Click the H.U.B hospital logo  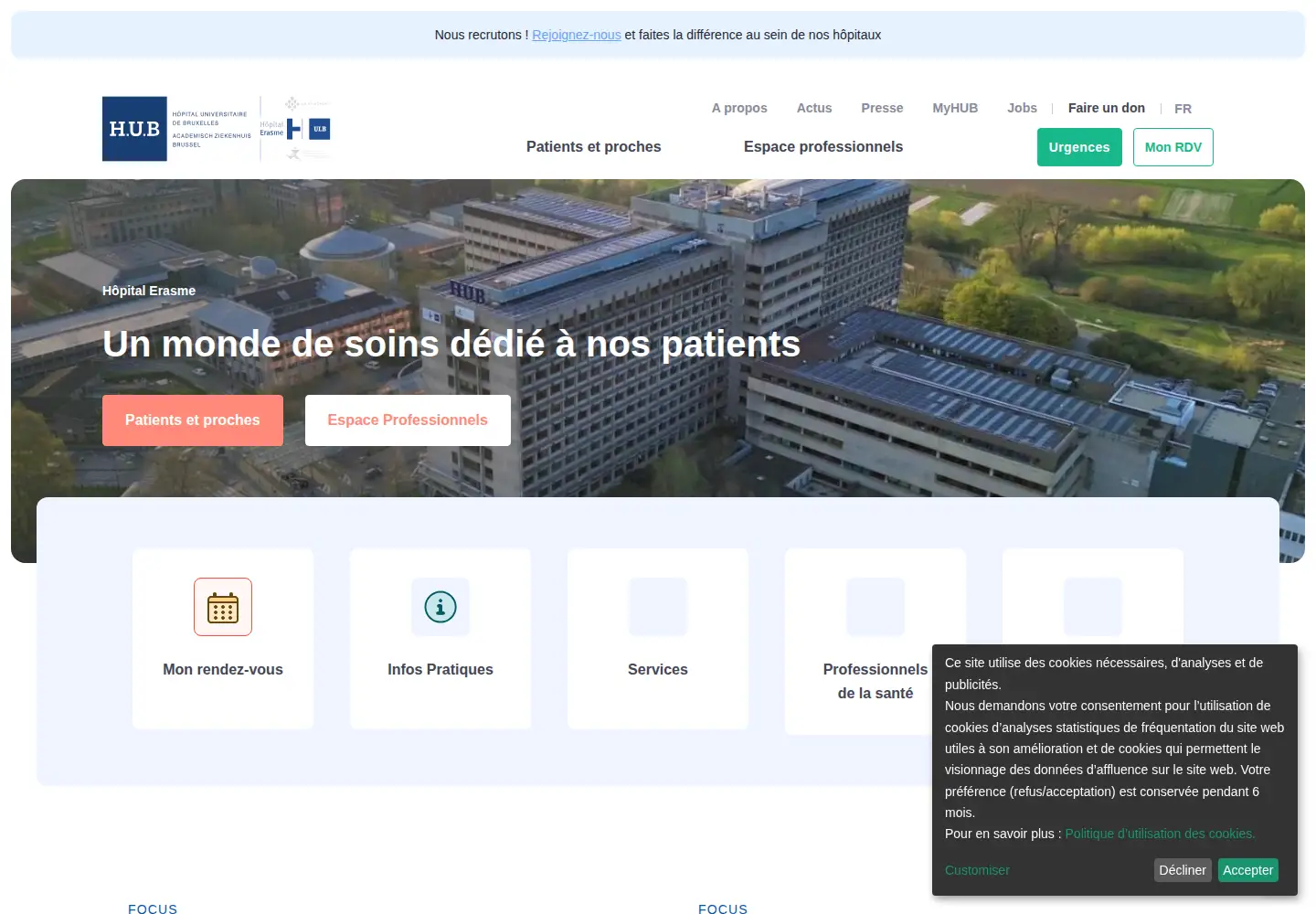click(x=177, y=129)
